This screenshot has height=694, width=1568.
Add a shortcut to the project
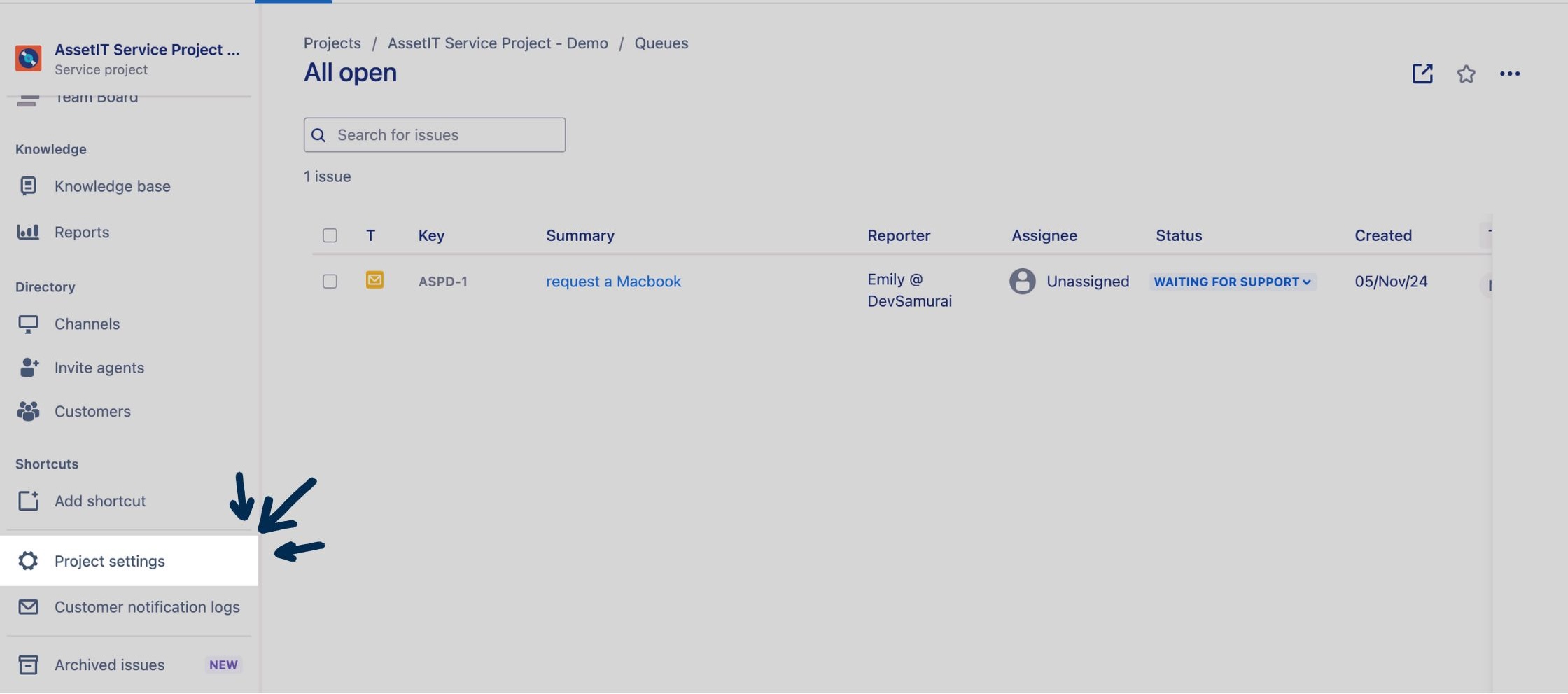tap(99, 500)
